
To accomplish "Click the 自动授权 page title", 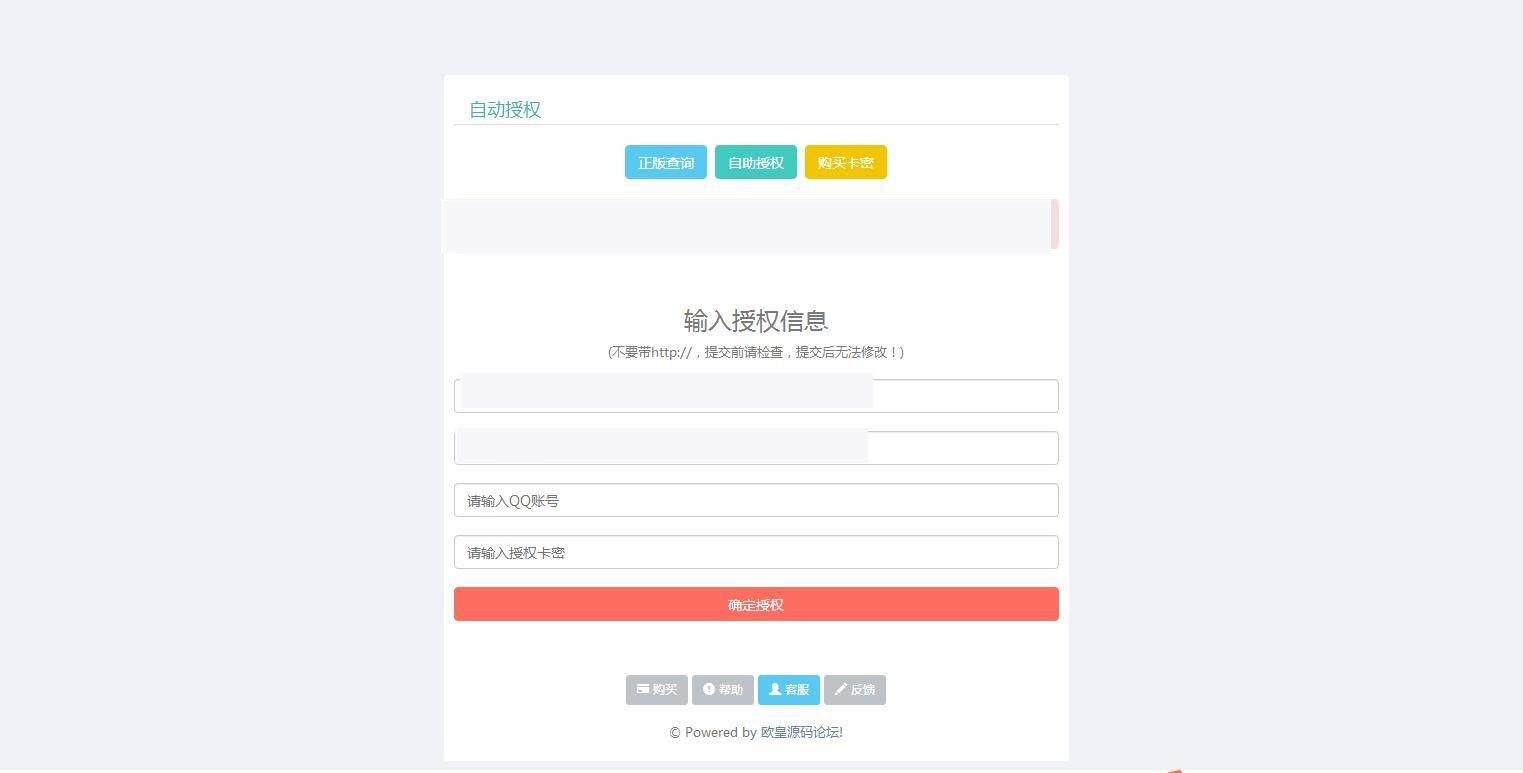I will tap(504, 110).
